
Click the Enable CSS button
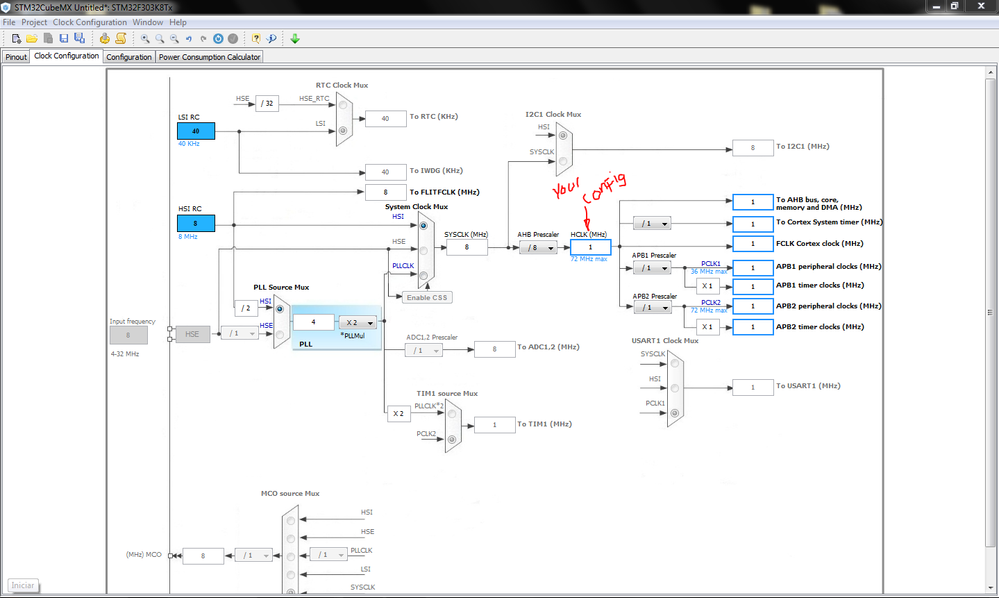click(427, 297)
